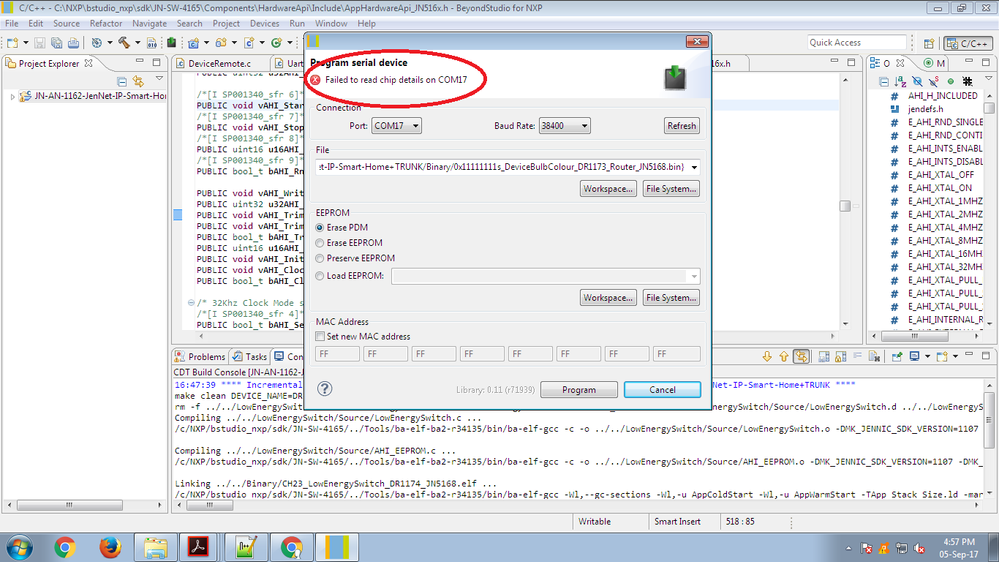Click the New C source folder icon
The height and width of the screenshot is (562, 999).
tap(221, 43)
